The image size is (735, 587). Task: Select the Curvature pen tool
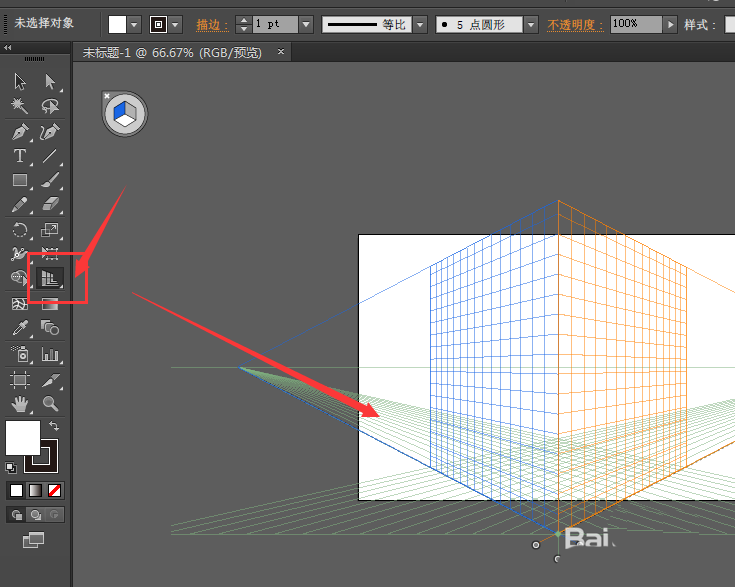pyautogui.click(x=50, y=132)
